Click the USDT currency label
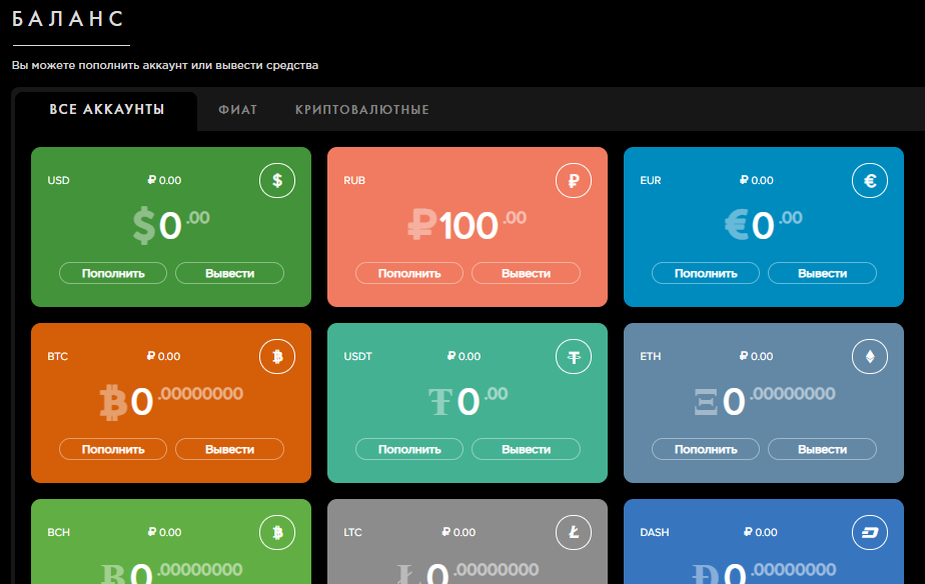925x584 pixels. coord(358,356)
